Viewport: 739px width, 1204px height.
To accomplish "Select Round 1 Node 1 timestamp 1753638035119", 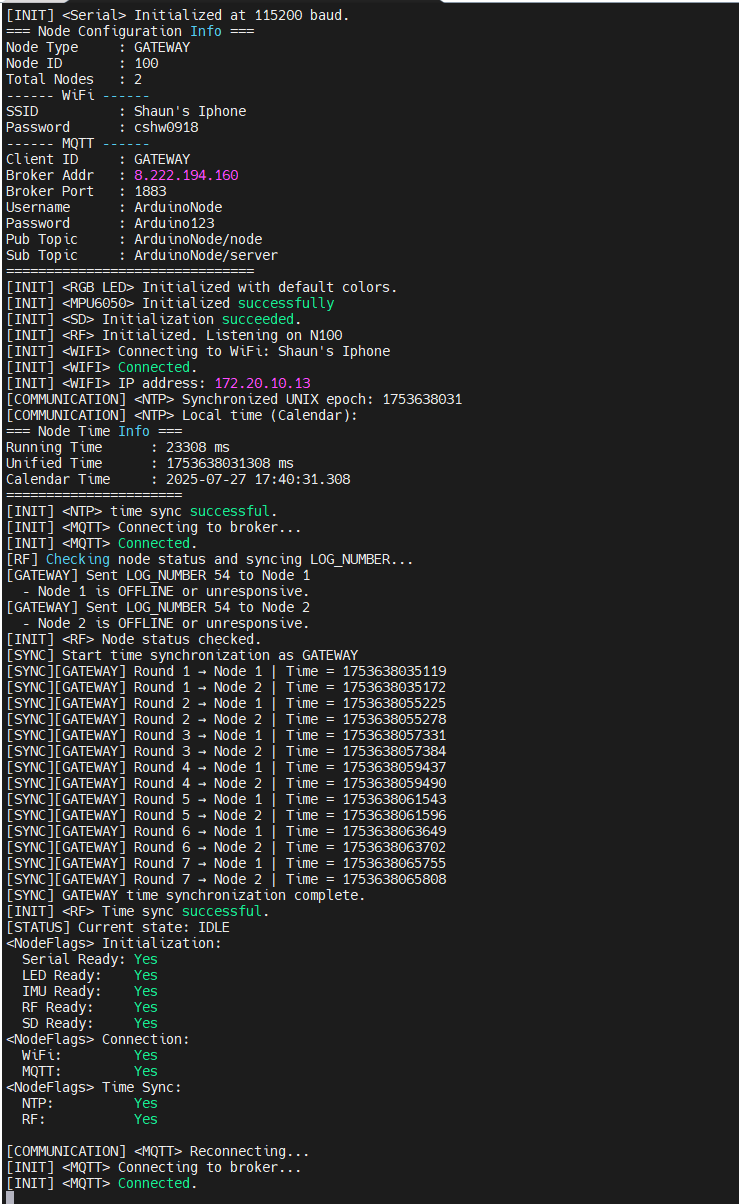I will tap(394, 671).
